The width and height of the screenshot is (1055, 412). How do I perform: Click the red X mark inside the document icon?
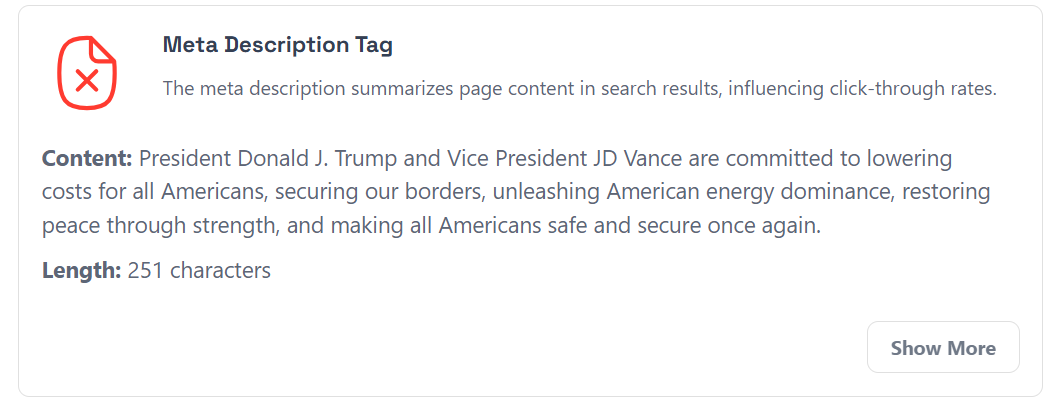pyautogui.click(x=87, y=81)
